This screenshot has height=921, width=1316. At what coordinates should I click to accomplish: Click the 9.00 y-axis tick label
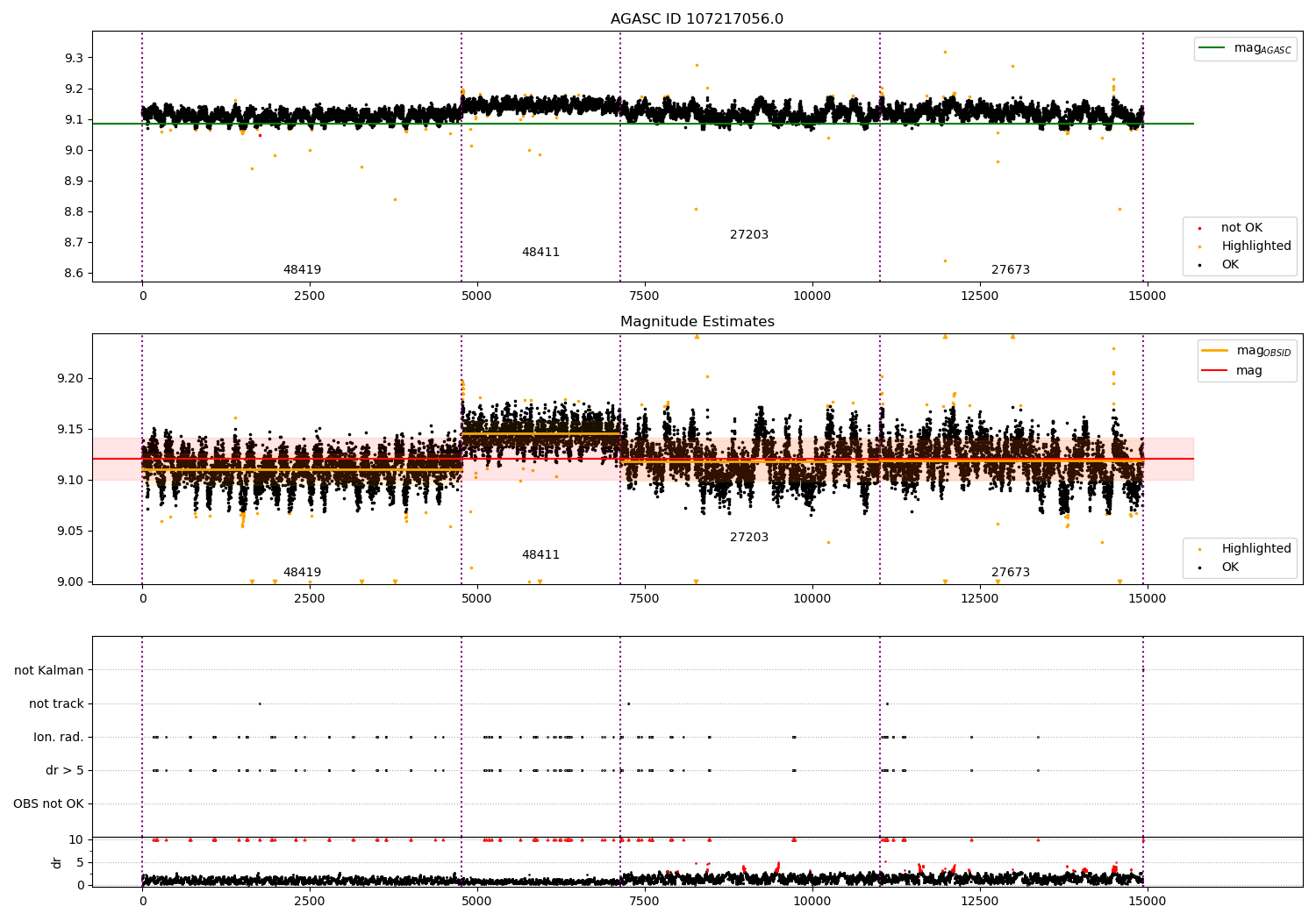71,582
